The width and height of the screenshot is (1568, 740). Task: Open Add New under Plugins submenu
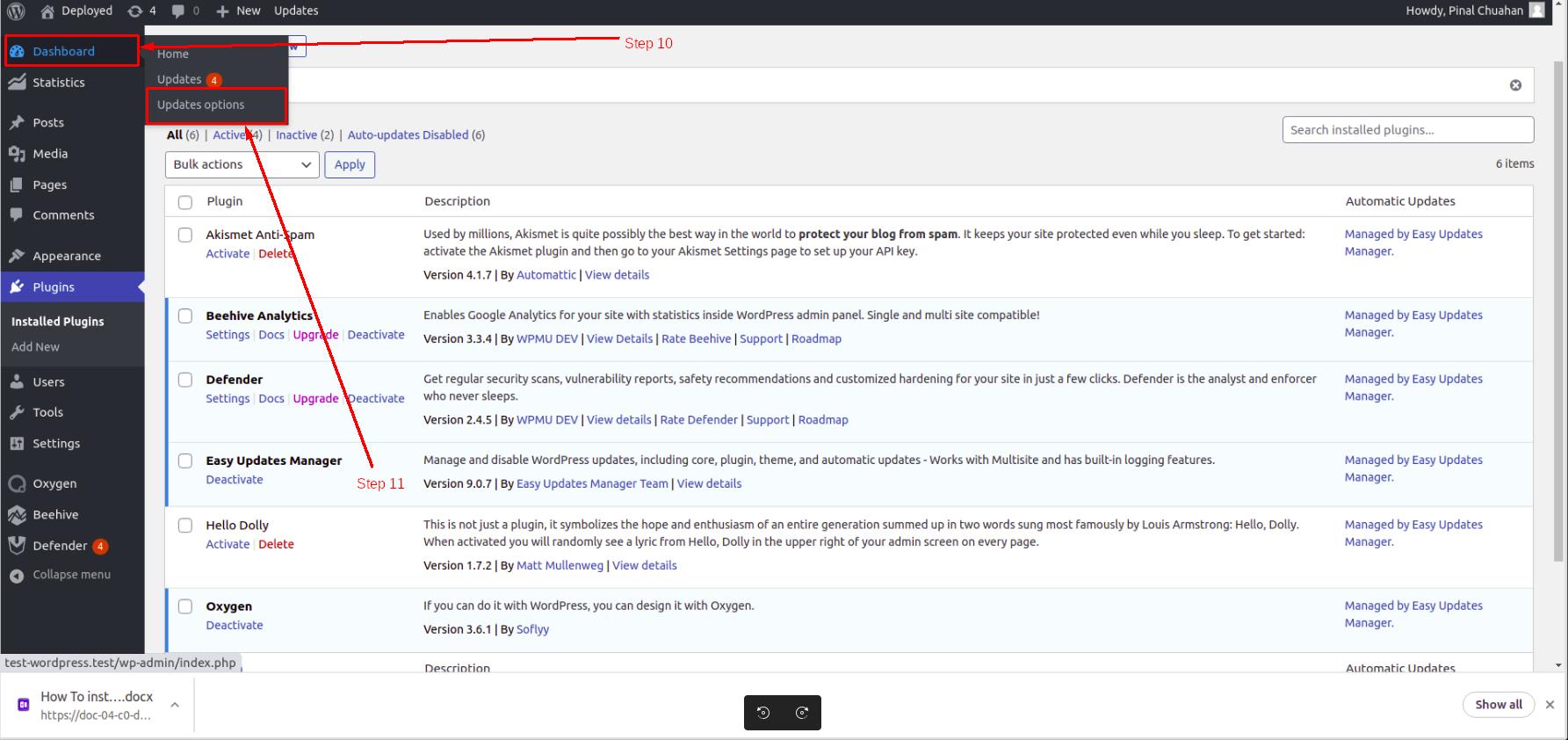coord(35,347)
